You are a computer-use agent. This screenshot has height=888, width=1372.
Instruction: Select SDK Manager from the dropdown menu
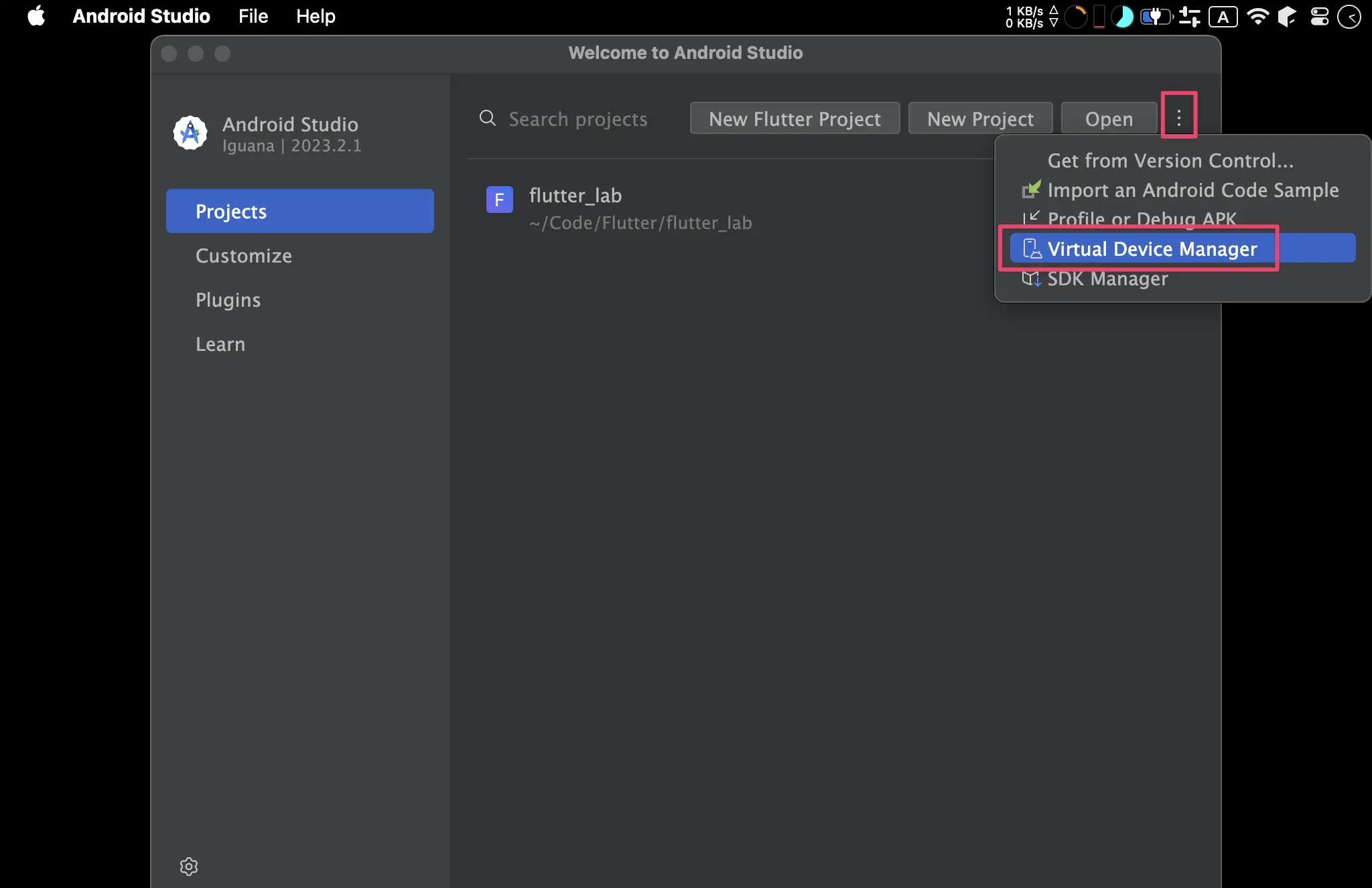[x=1182, y=279]
